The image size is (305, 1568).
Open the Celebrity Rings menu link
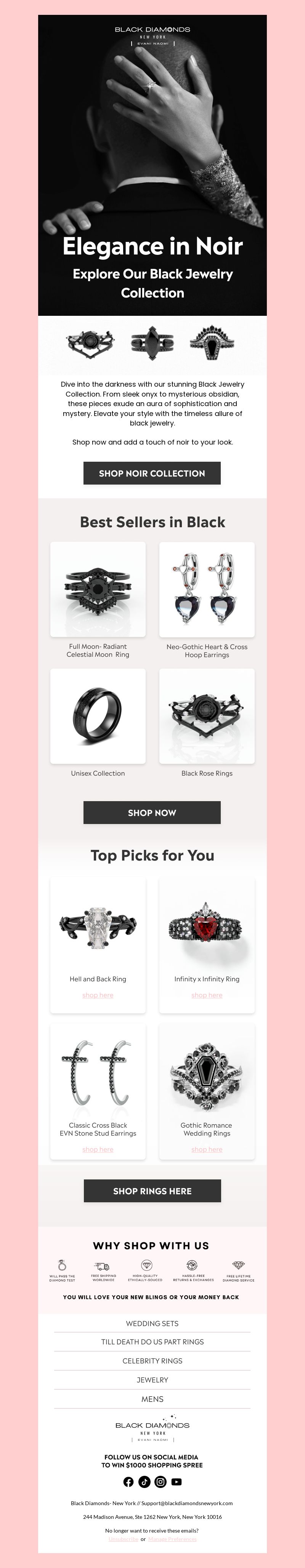click(x=152, y=1361)
